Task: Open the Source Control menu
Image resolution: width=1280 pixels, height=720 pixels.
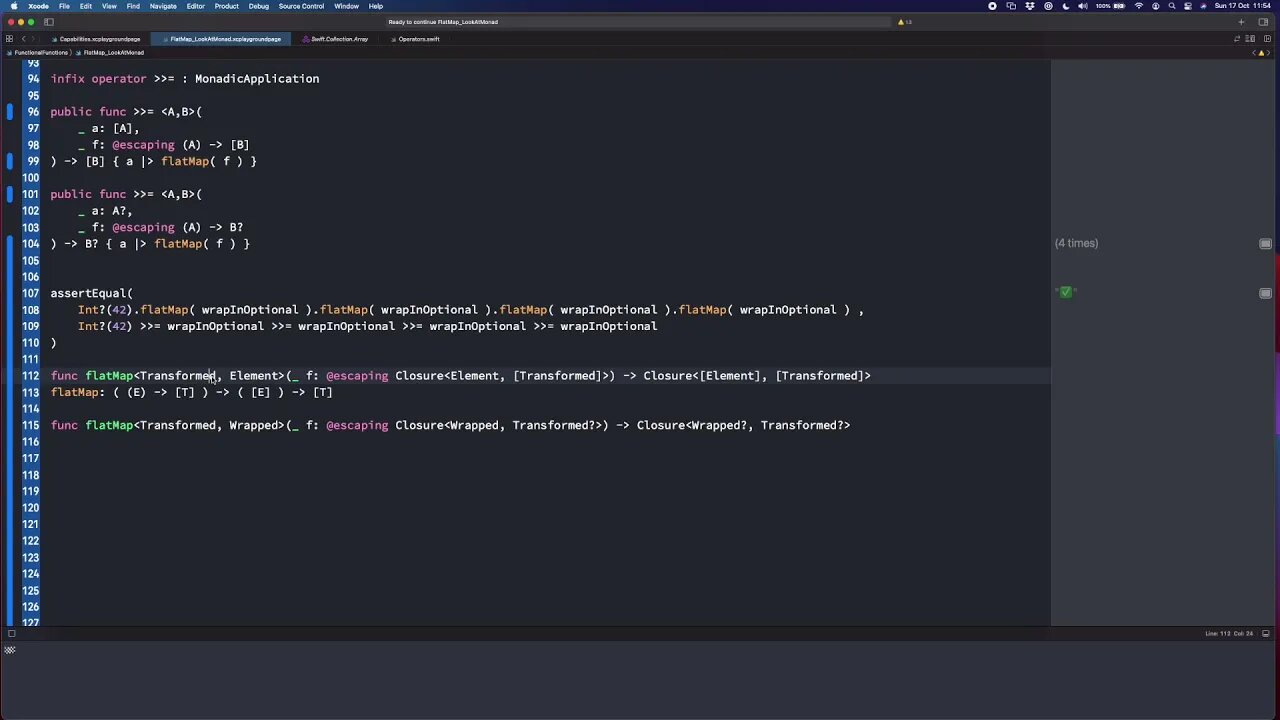Action: click(301, 6)
